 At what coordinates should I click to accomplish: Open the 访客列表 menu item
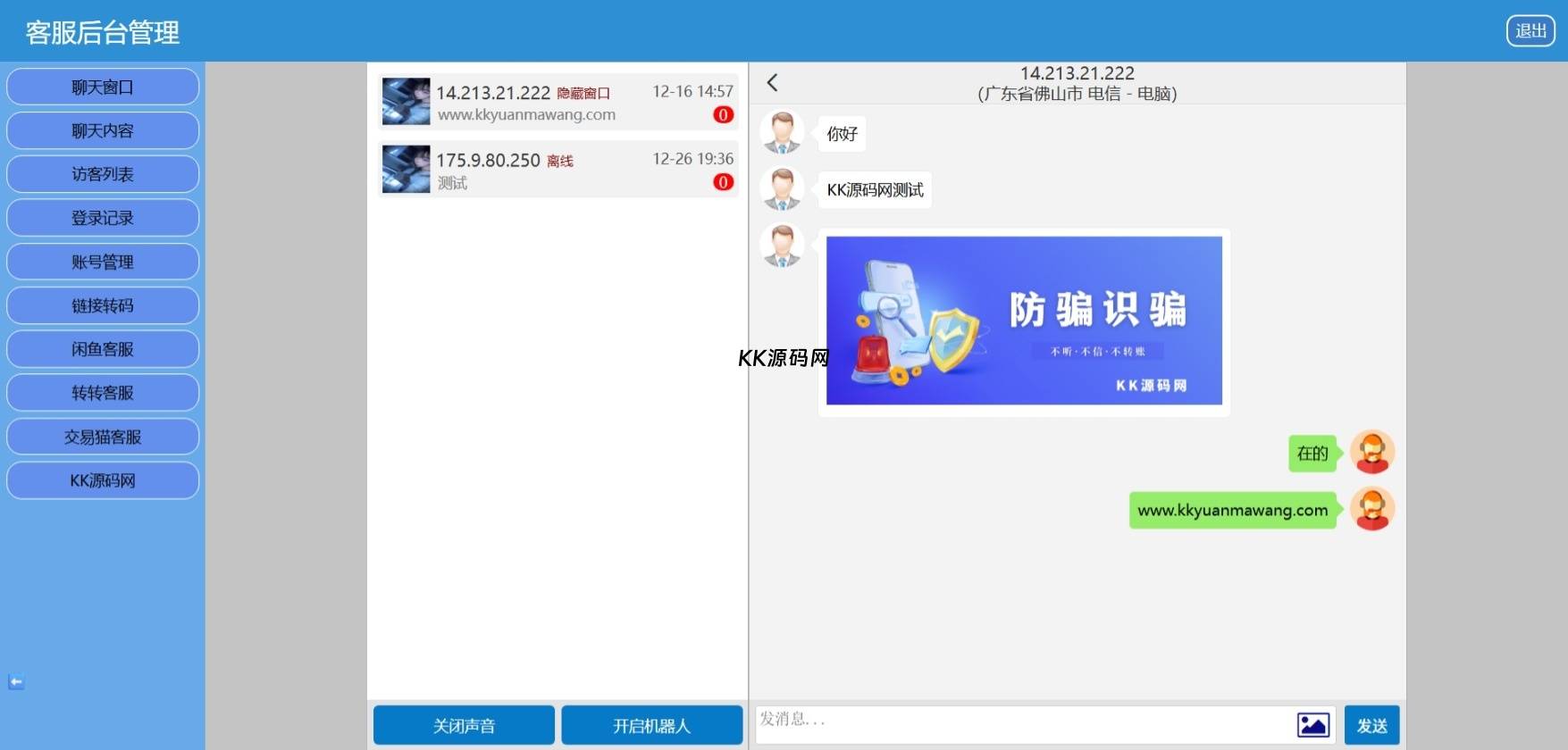[103, 175]
